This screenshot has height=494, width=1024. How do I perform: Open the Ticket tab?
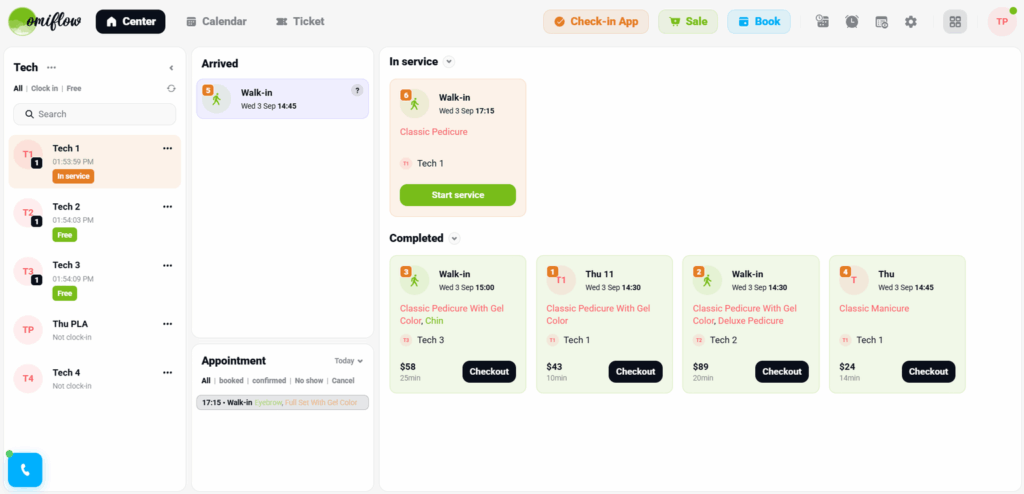tap(300, 21)
